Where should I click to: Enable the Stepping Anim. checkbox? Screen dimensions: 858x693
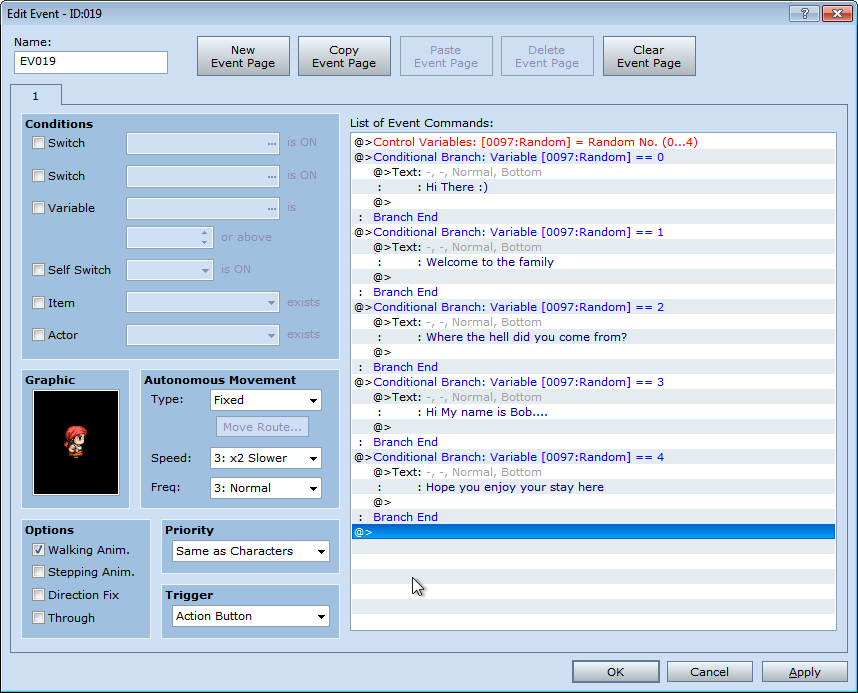(x=39, y=572)
